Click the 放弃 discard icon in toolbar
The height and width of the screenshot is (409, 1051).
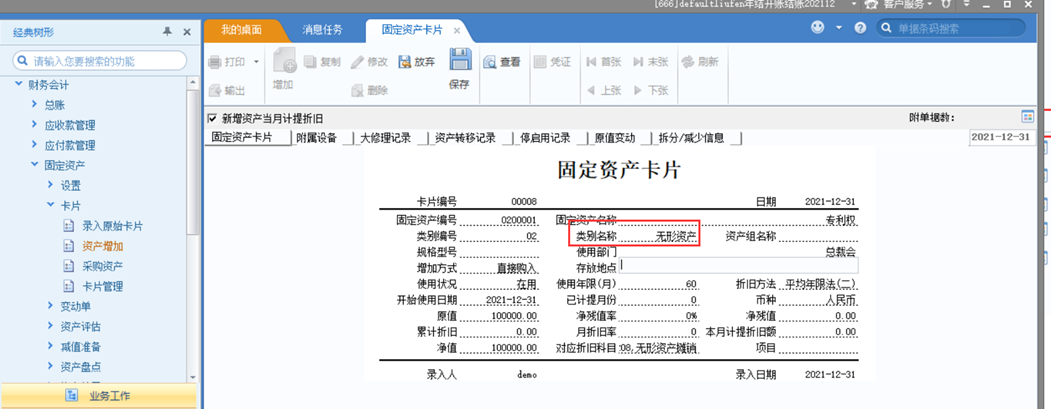pyautogui.click(x=404, y=62)
